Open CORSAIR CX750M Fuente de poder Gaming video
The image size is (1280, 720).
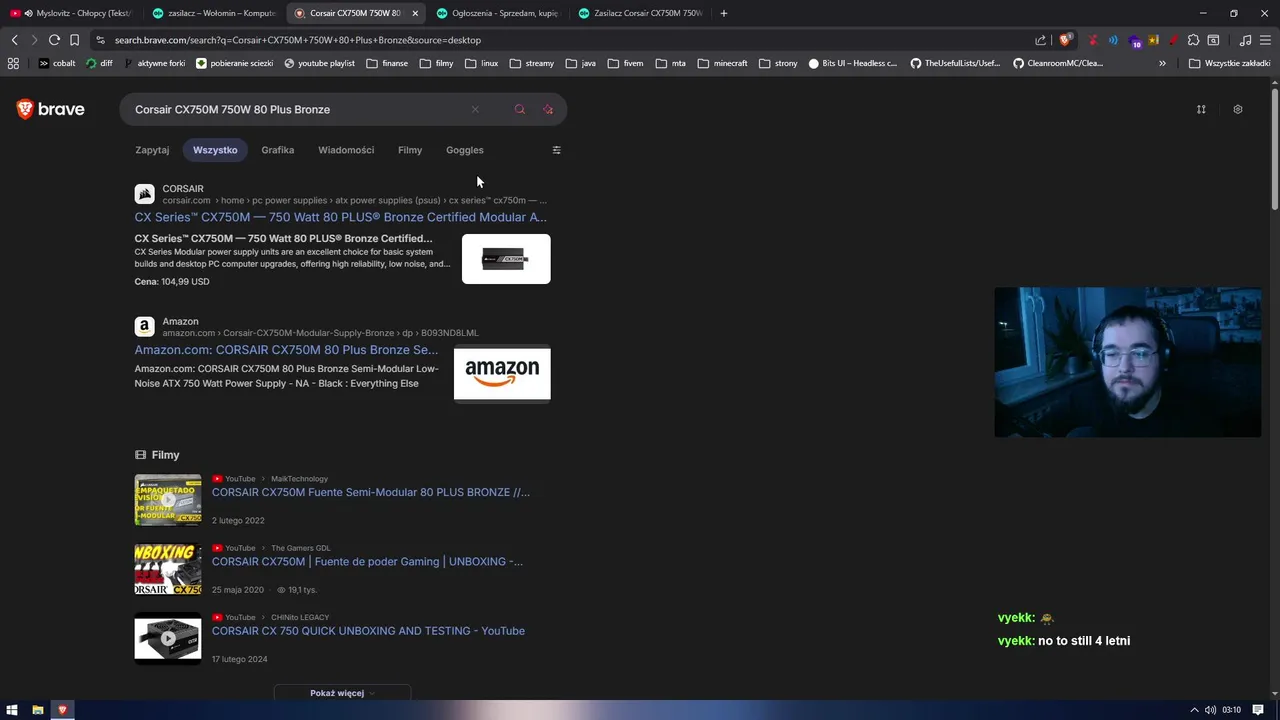click(x=367, y=561)
